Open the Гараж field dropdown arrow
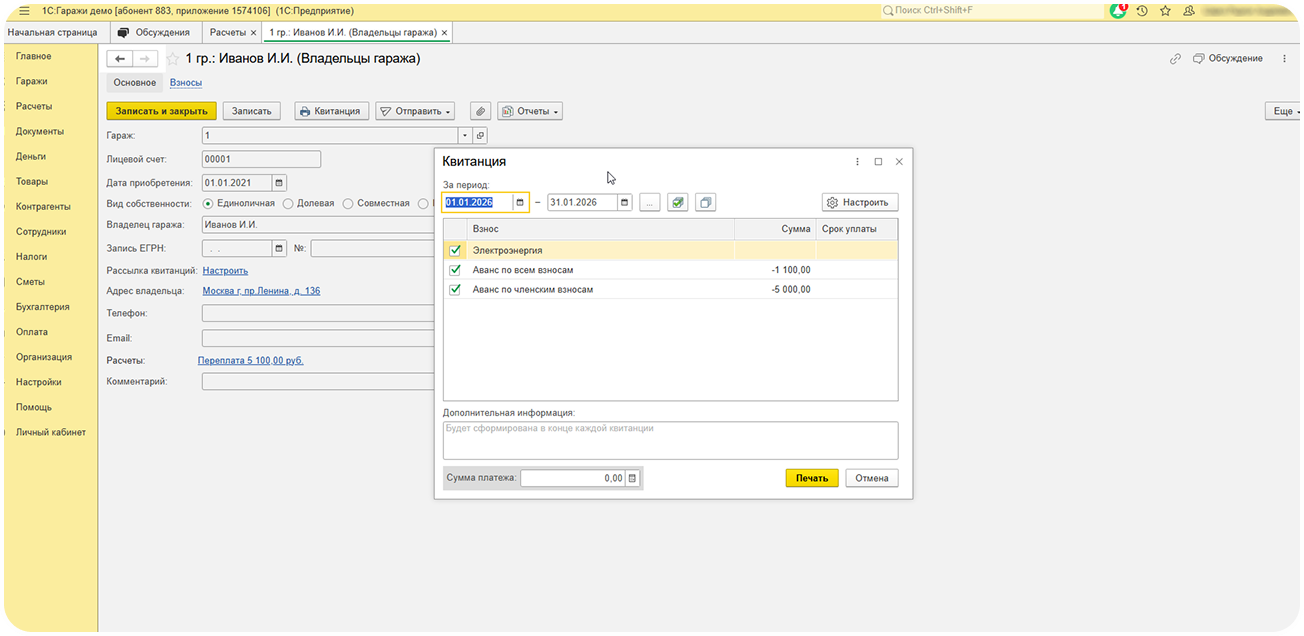 464,135
